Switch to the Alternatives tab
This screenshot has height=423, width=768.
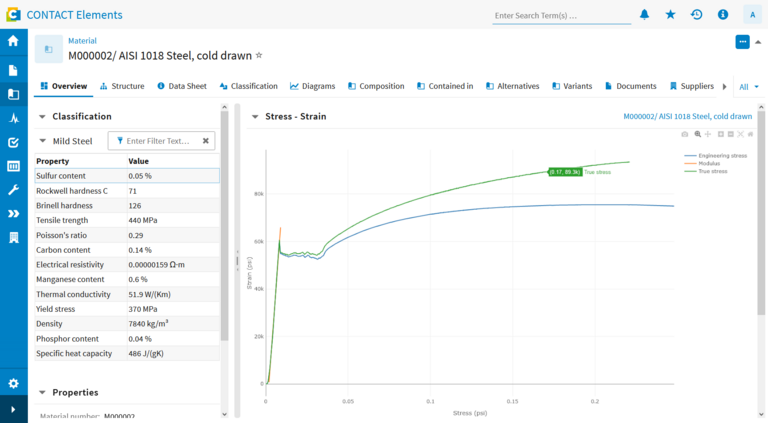coord(512,86)
